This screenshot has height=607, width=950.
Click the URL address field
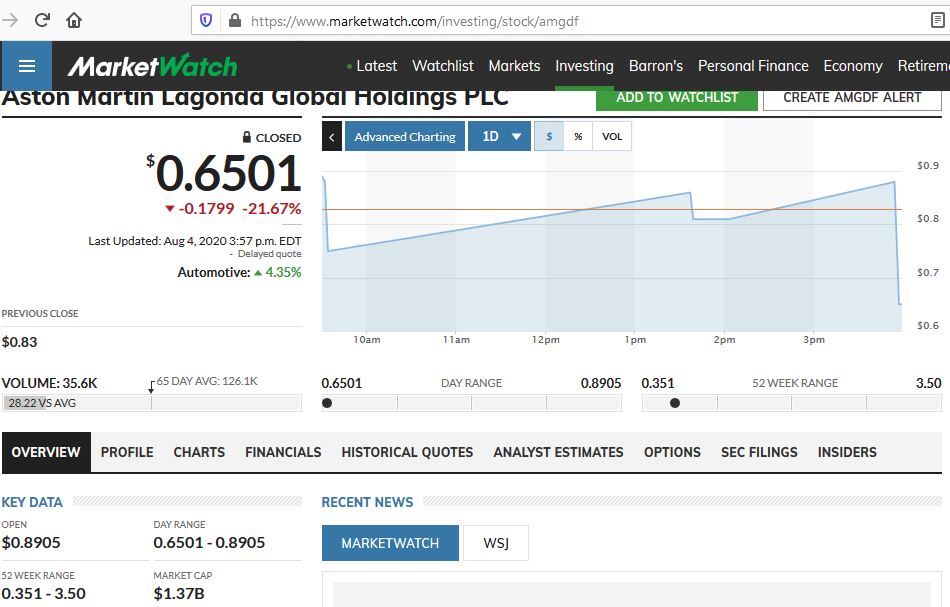[582, 21]
